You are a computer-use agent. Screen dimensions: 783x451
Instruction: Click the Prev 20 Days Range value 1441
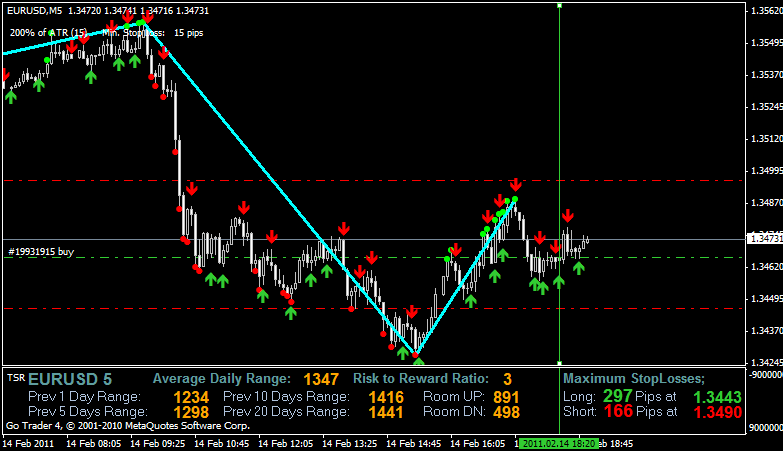[x=386, y=413]
